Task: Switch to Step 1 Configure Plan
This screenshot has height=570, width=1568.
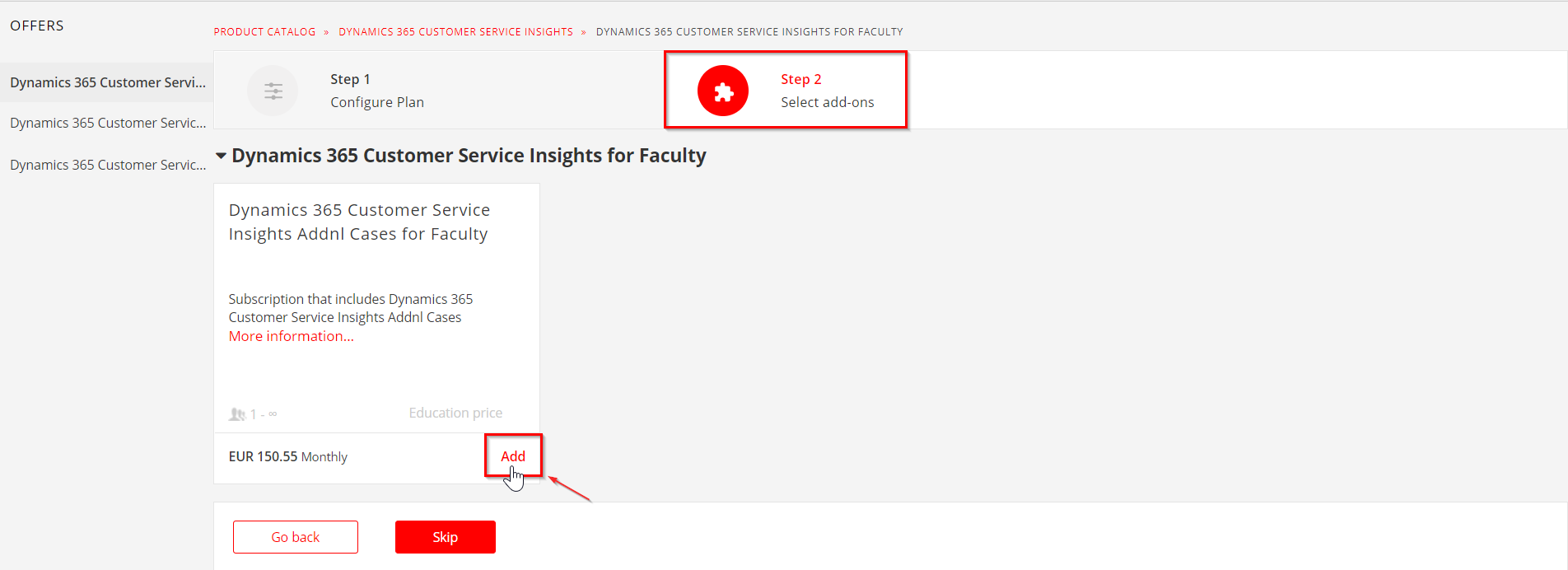Action: tap(376, 91)
